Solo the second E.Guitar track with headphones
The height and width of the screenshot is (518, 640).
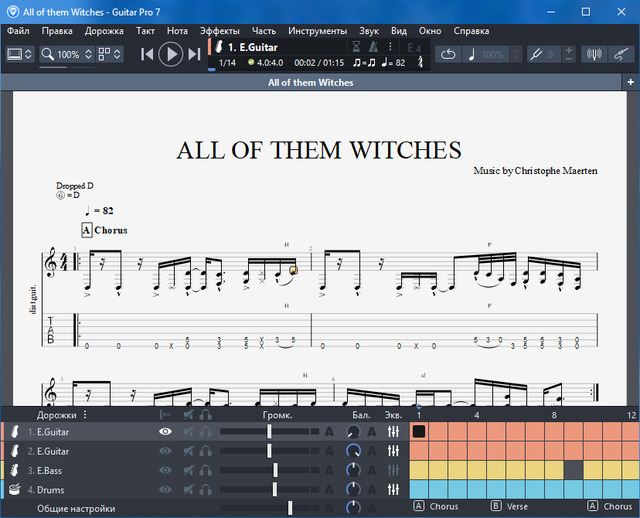coord(205,451)
